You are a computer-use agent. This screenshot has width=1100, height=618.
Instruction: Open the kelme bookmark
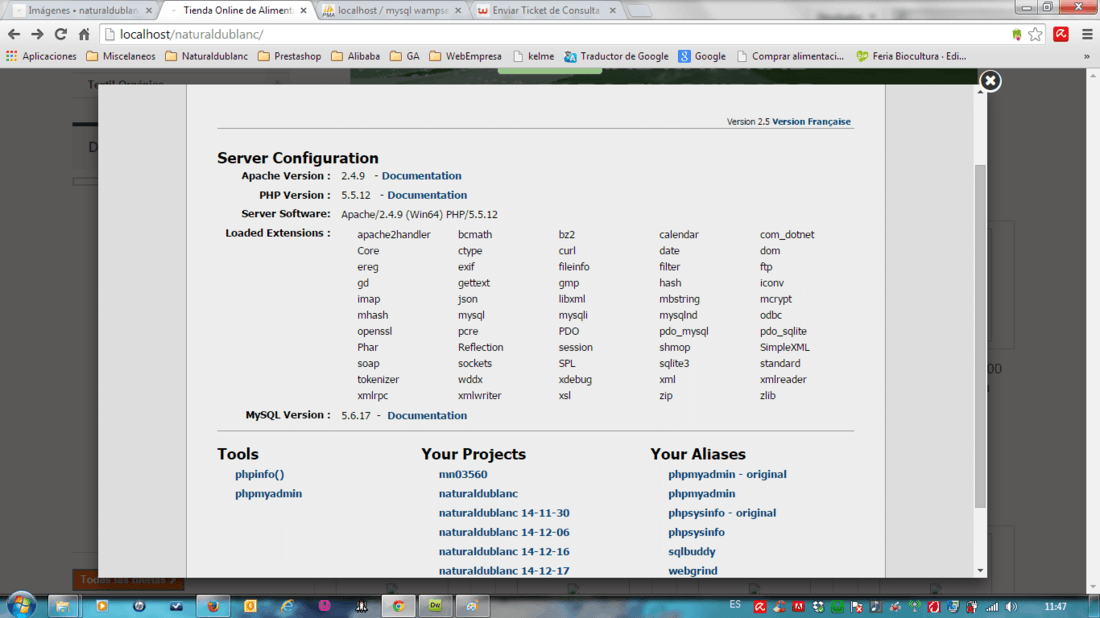(x=534, y=56)
